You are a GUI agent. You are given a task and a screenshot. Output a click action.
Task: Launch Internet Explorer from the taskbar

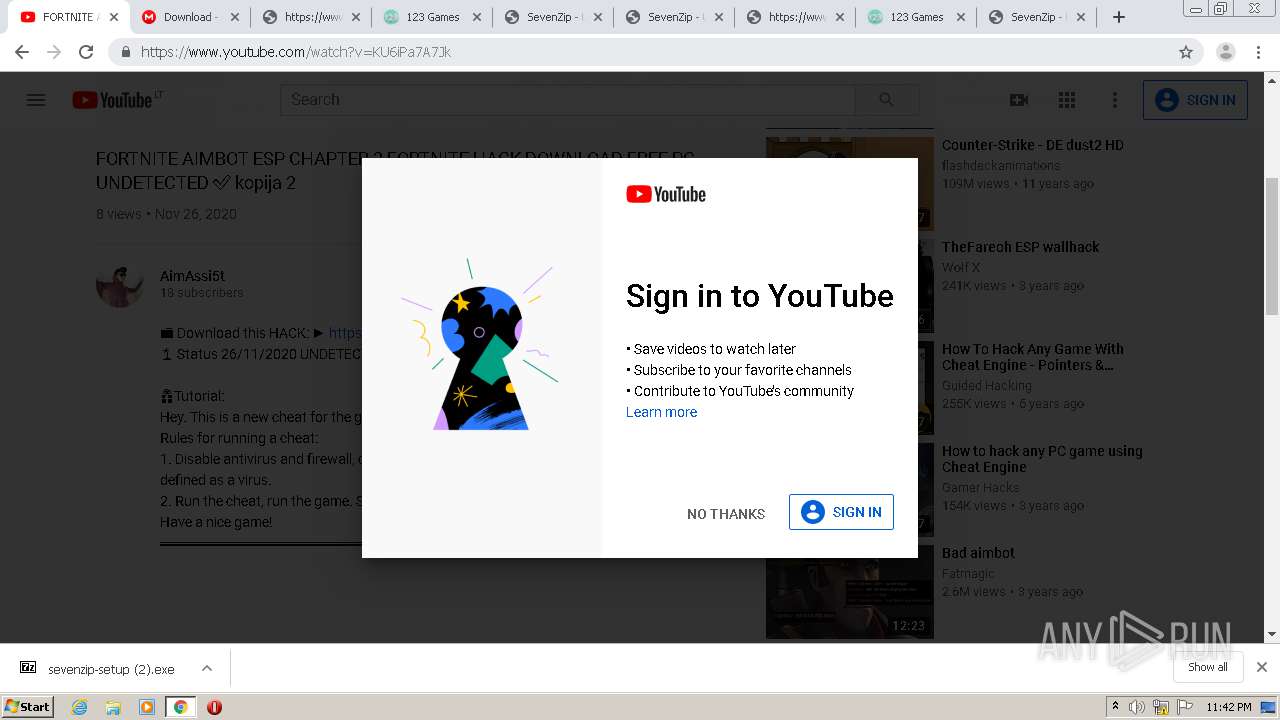80,707
